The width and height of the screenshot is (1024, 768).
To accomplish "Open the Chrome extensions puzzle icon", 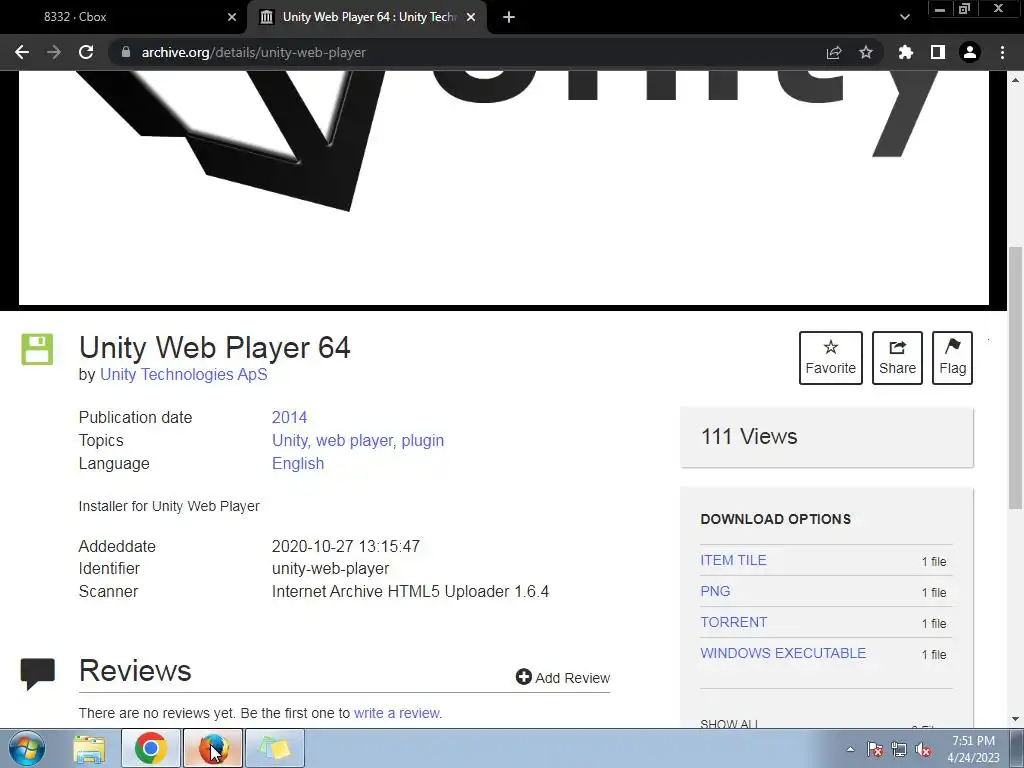I will pos(906,52).
